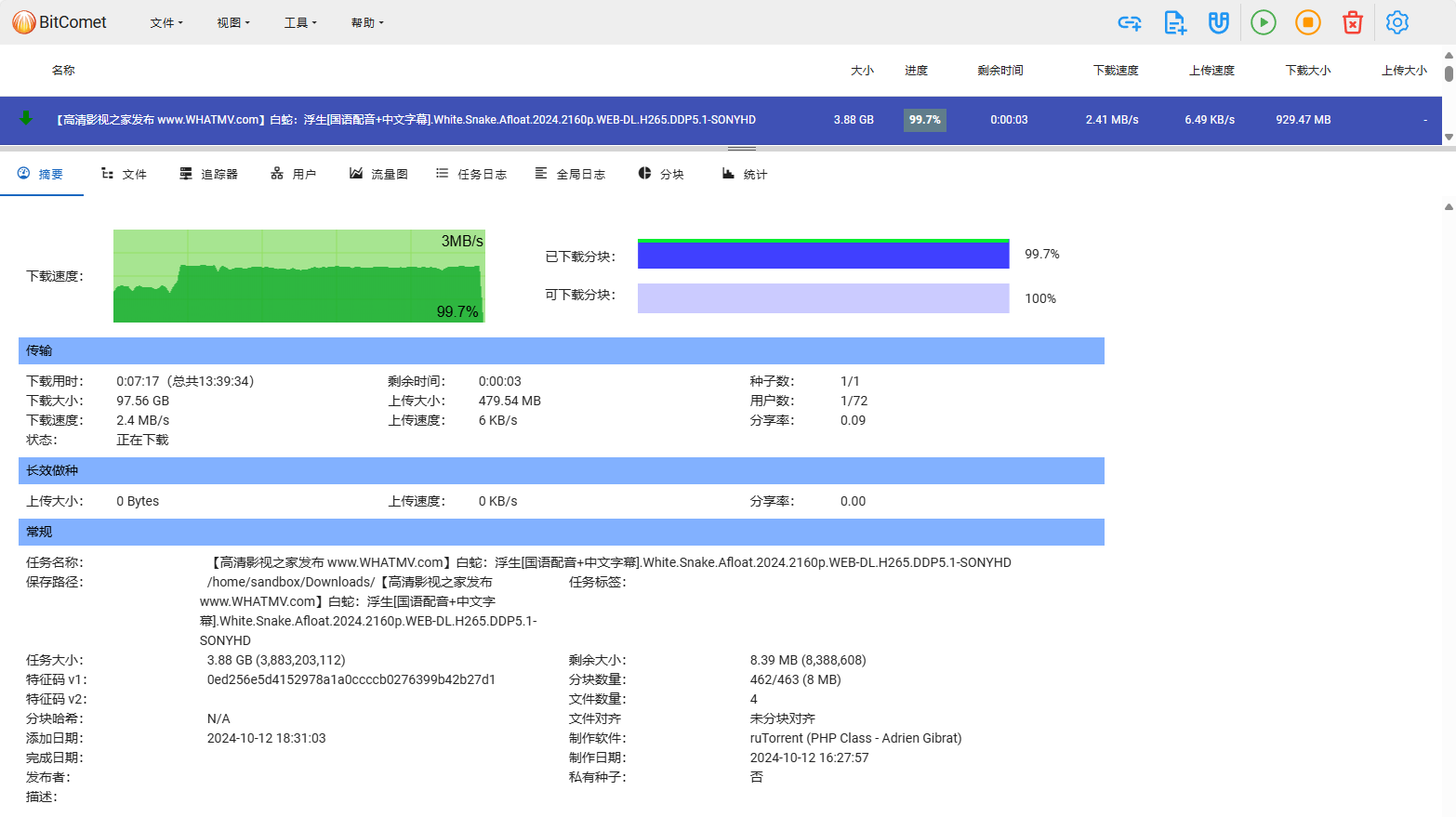This screenshot has height=817, width=1456.
Task: Sort task list by 进度 column
Action: click(x=916, y=71)
